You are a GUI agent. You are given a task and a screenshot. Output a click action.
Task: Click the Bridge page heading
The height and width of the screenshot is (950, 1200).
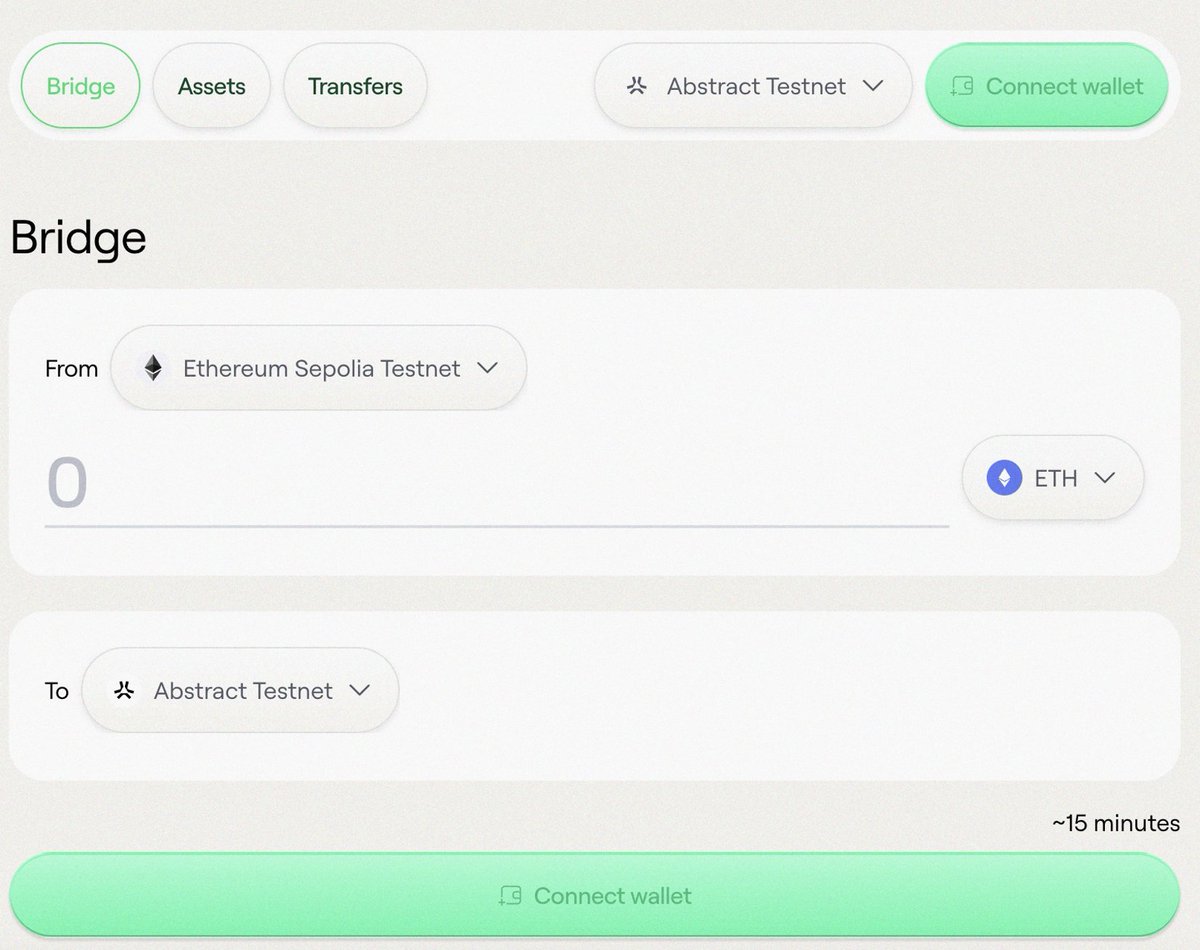click(x=78, y=238)
